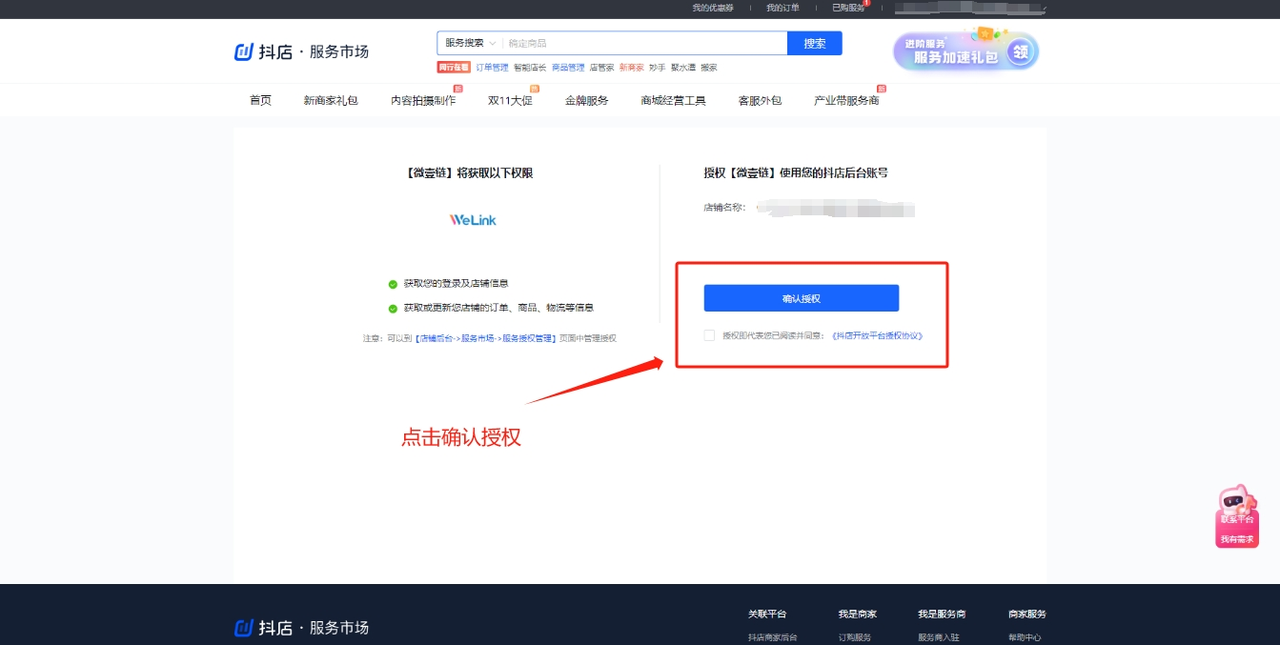Image resolution: width=1280 pixels, height=645 pixels.
Task: Click 我的优惠券 in the top bar
Action: point(713,8)
